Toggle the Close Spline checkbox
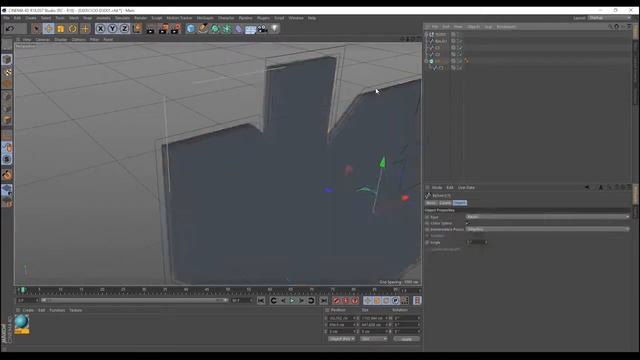640x360 pixels. (x=468, y=223)
